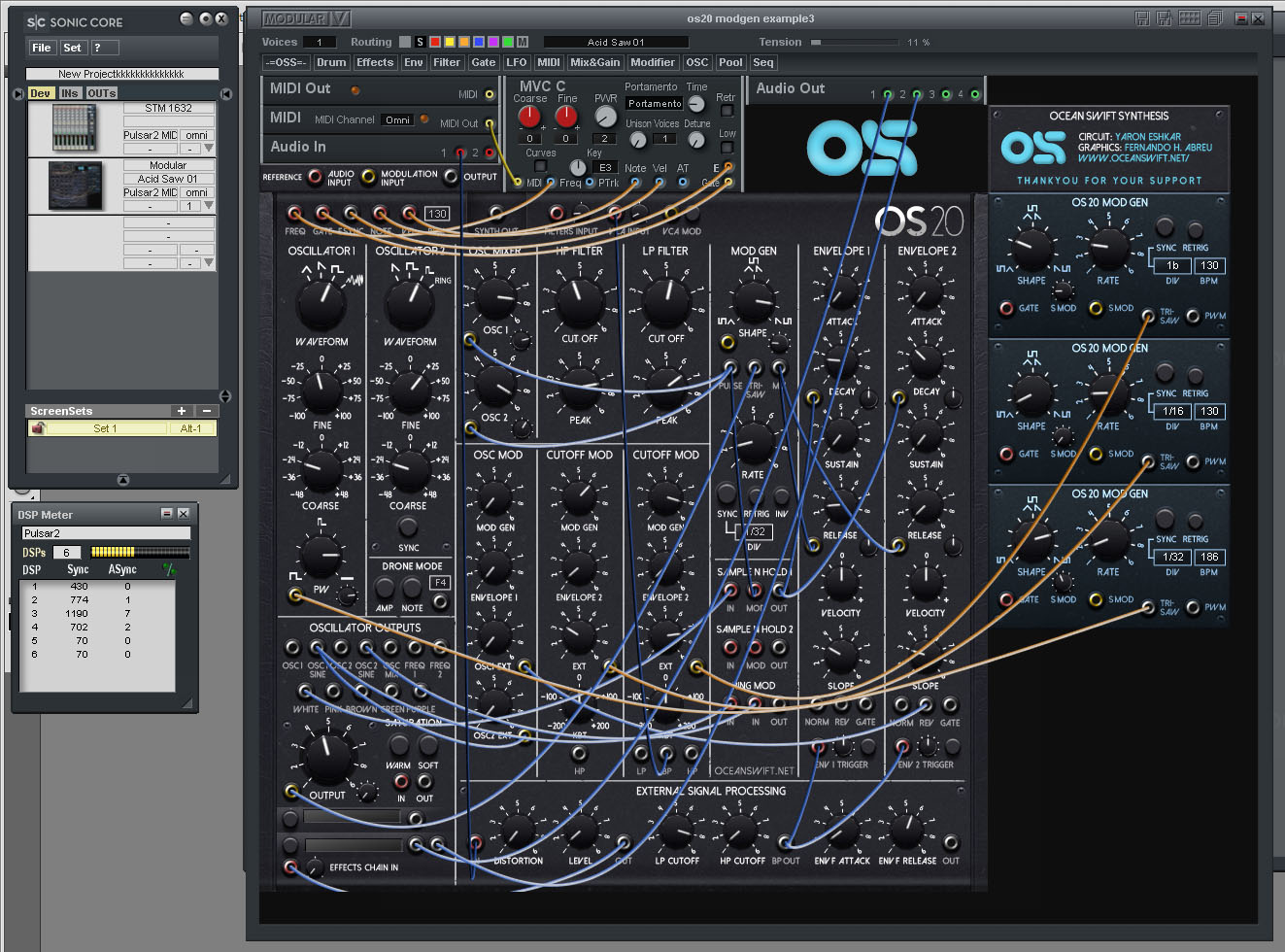Add a new ScreenSet with plus button
Viewport: 1285px width, 952px height.
coord(182,411)
